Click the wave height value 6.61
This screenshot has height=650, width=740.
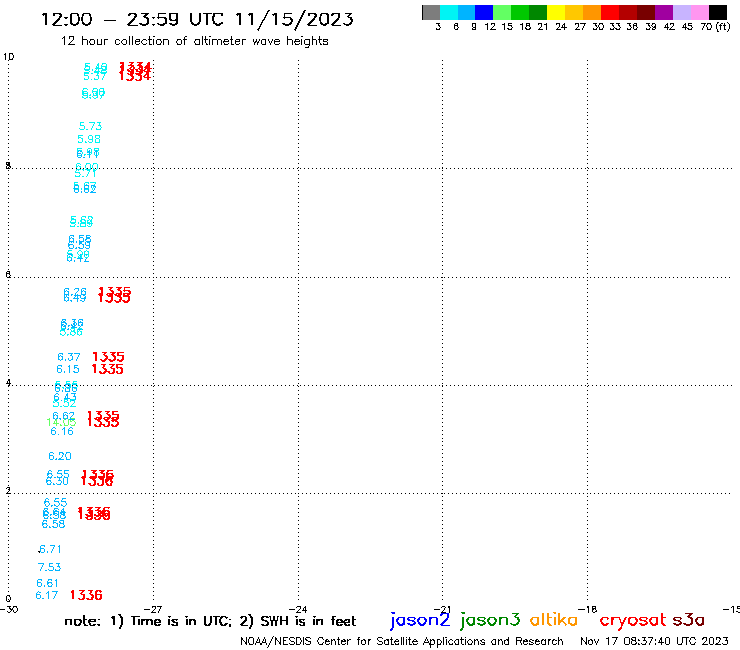[x=47, y=583]
